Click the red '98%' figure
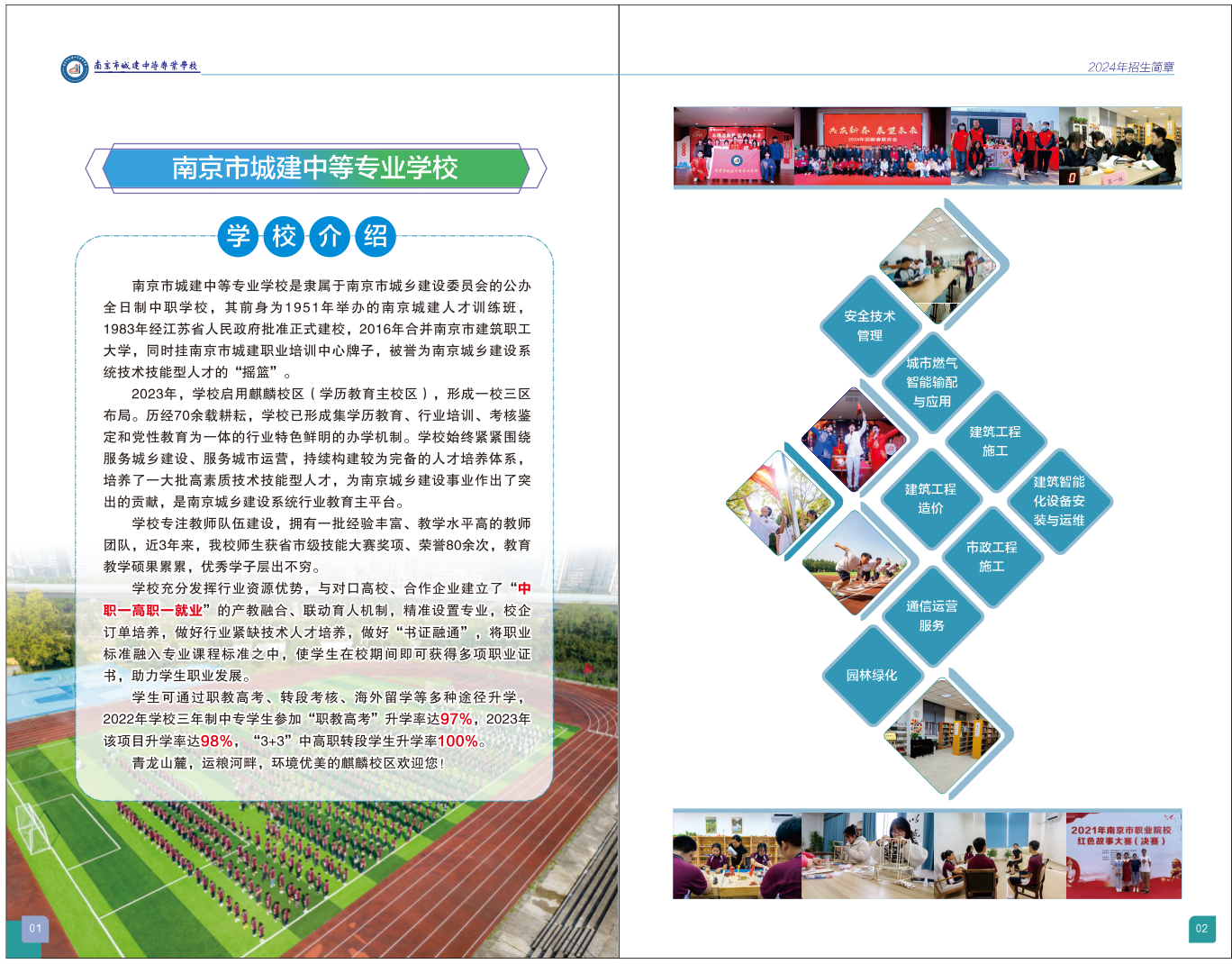This screenshot has height=964, width=1232. coord(216,741)
